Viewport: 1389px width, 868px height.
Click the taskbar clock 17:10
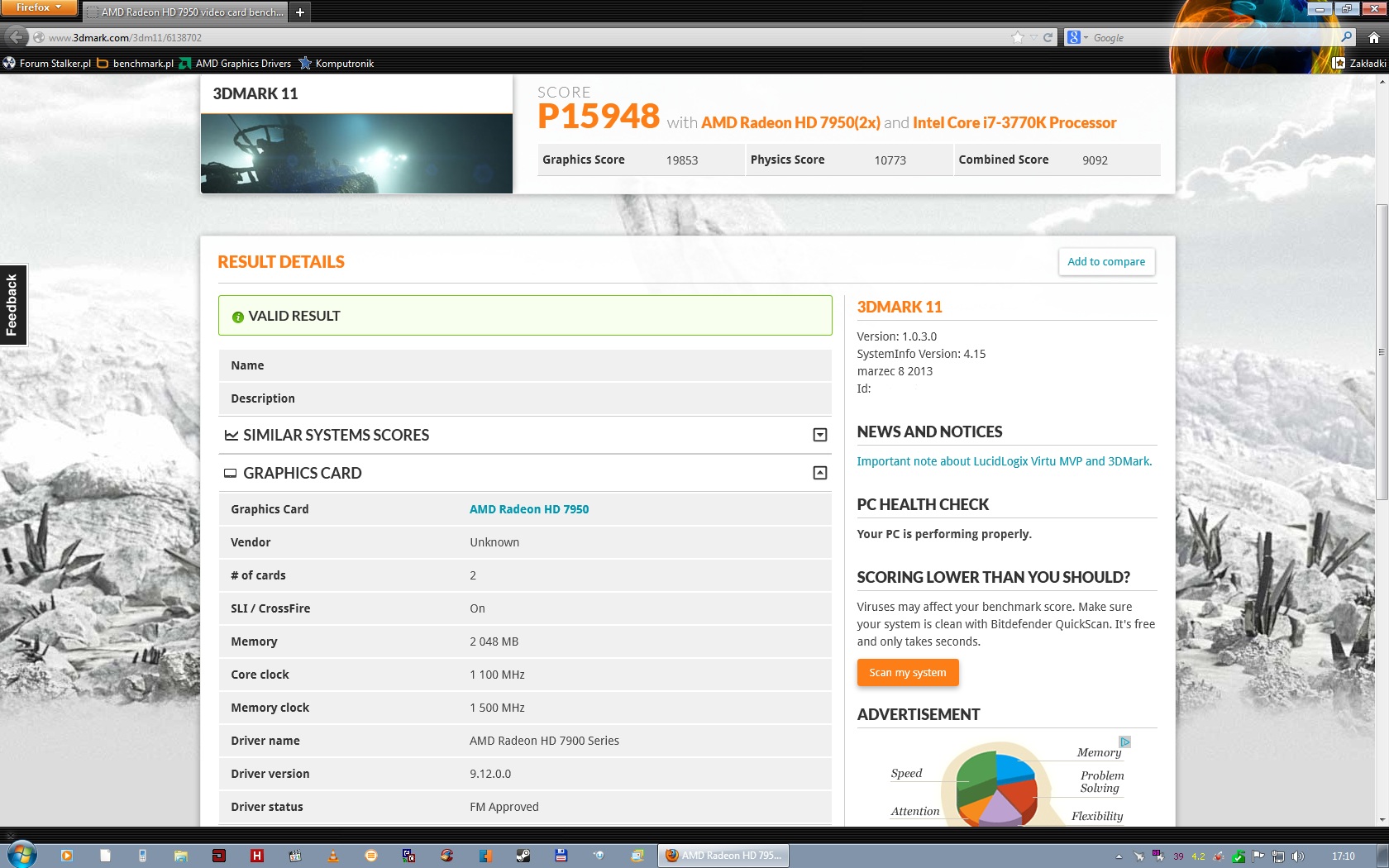(x=1344, y=856)
